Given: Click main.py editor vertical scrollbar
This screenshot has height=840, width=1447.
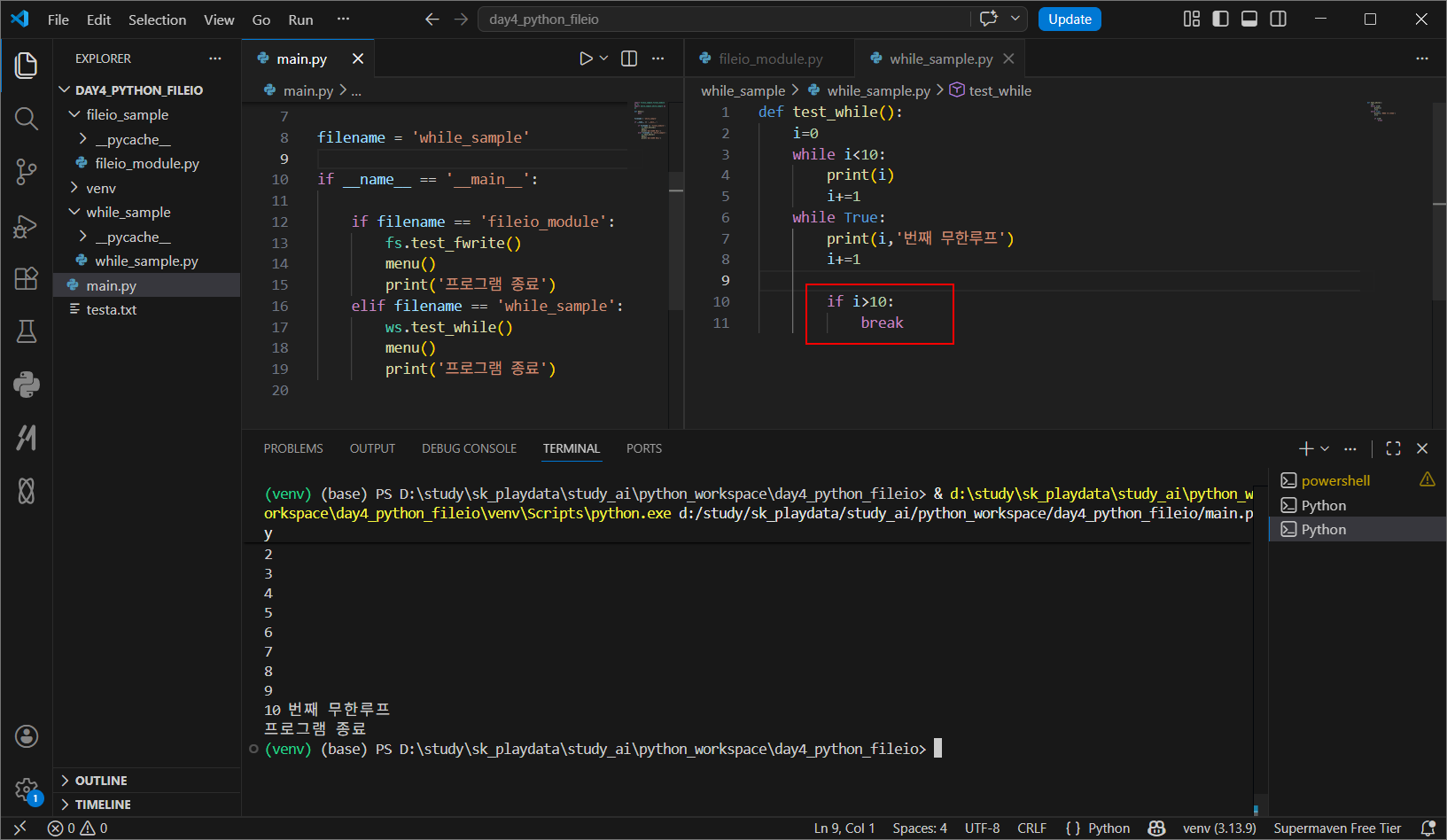Looking at the screenshot, I should point(676,239).
